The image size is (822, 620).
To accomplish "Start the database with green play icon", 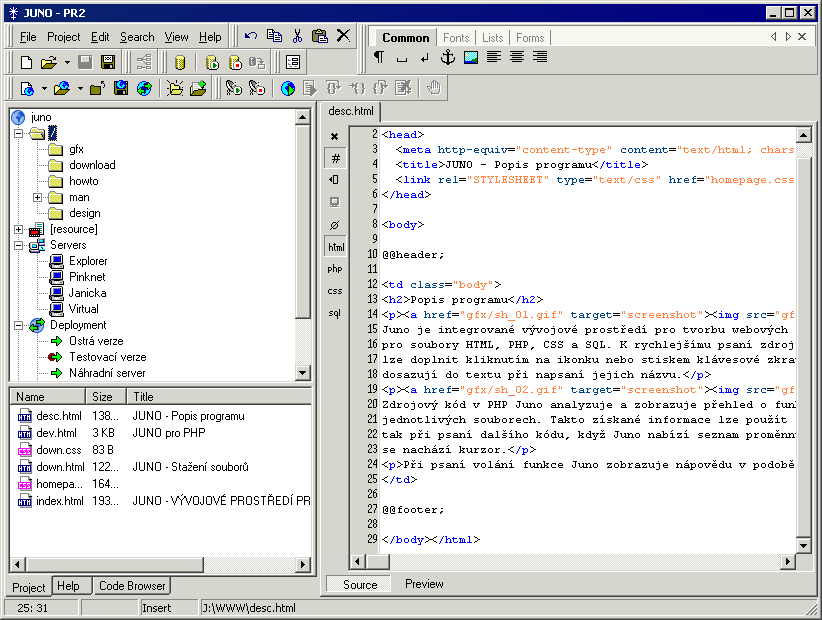I will point(212,62).
